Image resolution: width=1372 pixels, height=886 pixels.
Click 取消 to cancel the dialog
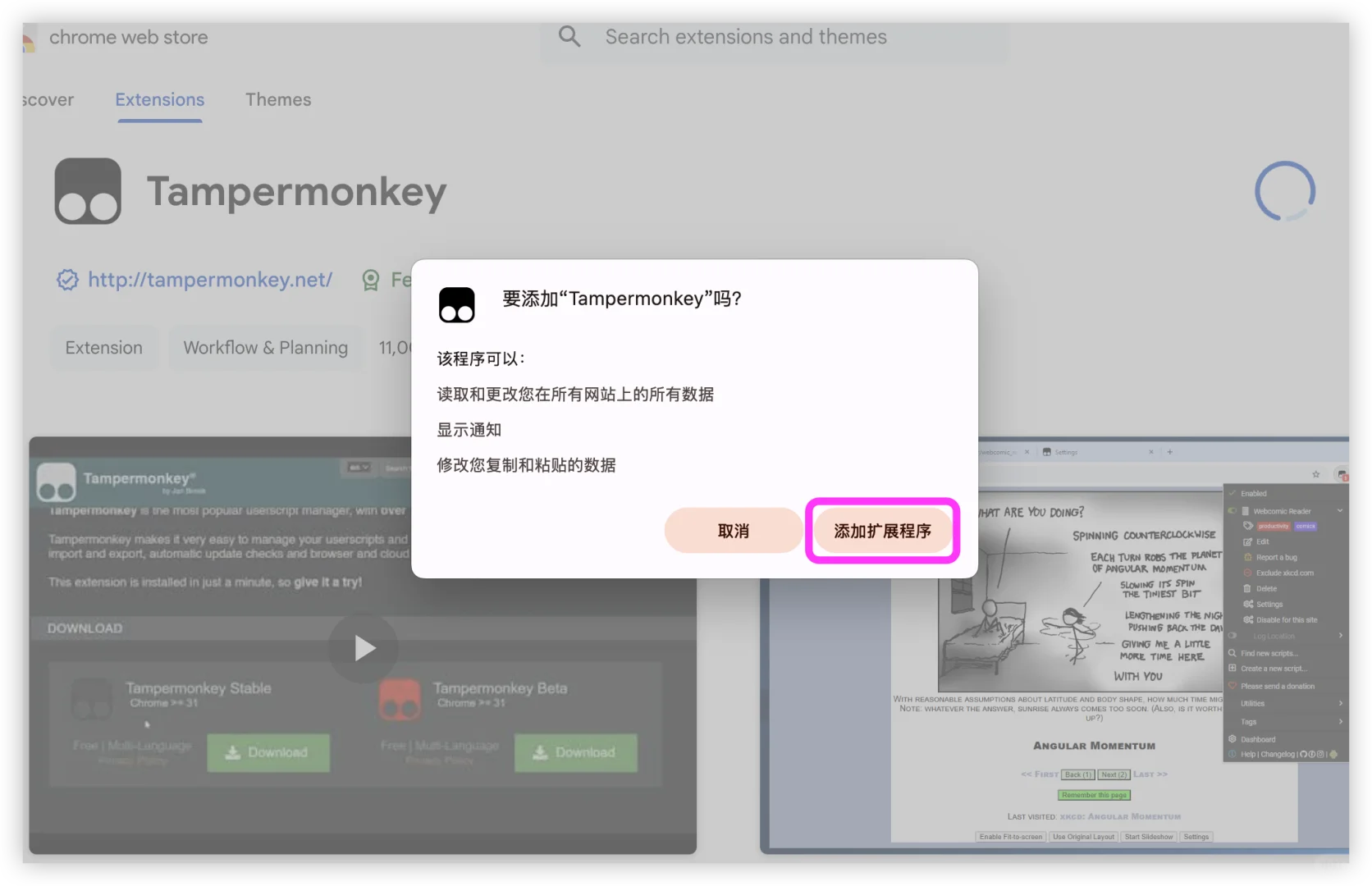pos(734,531)
